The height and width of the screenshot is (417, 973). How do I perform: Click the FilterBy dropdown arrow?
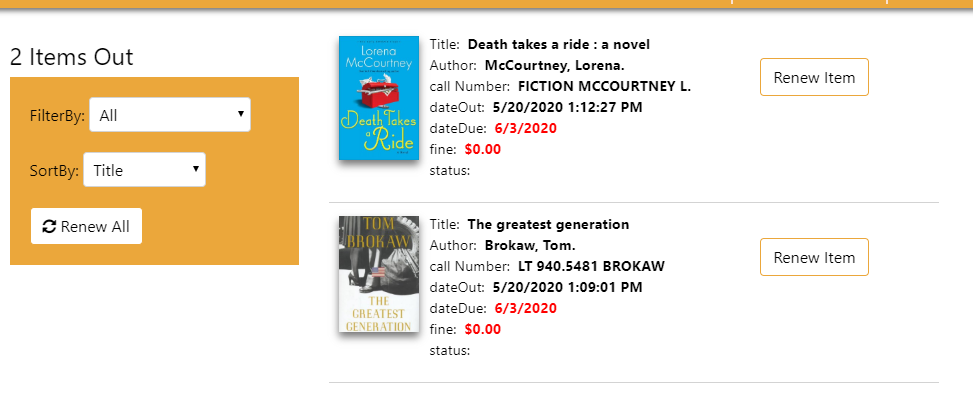tap(240, 114)
